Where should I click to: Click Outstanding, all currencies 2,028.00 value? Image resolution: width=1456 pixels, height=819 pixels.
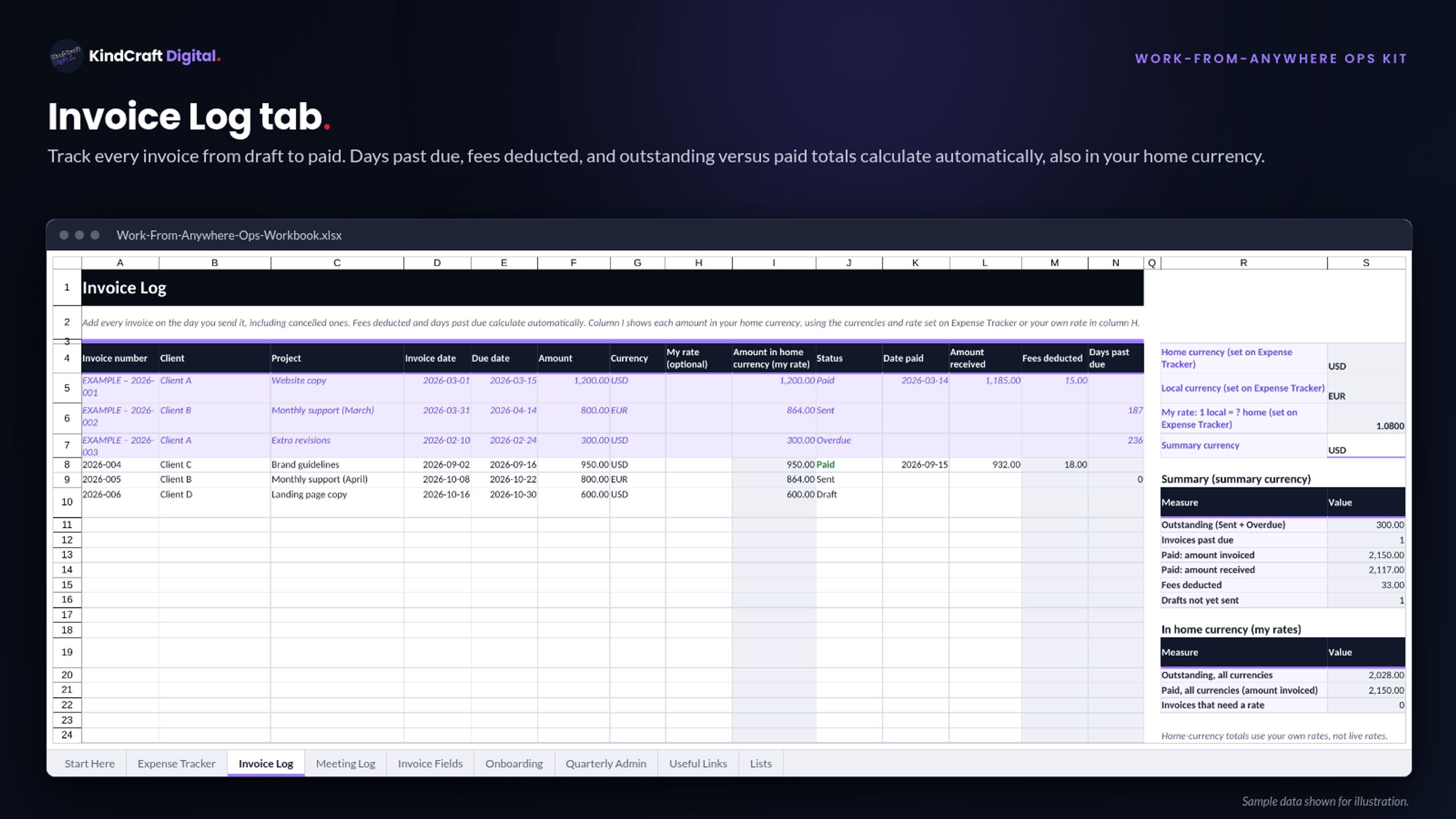[x=1366, y=675]
